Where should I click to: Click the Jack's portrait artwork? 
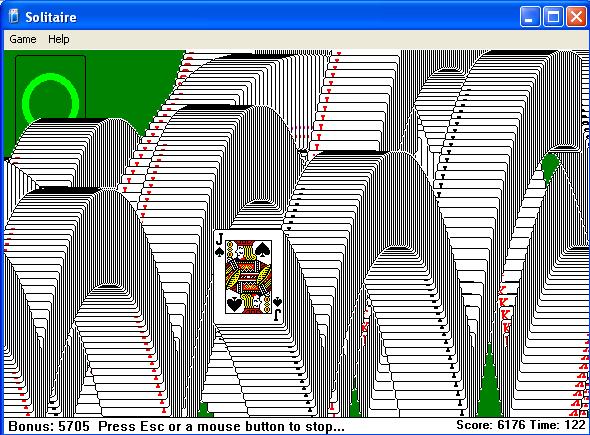point(248,277)
